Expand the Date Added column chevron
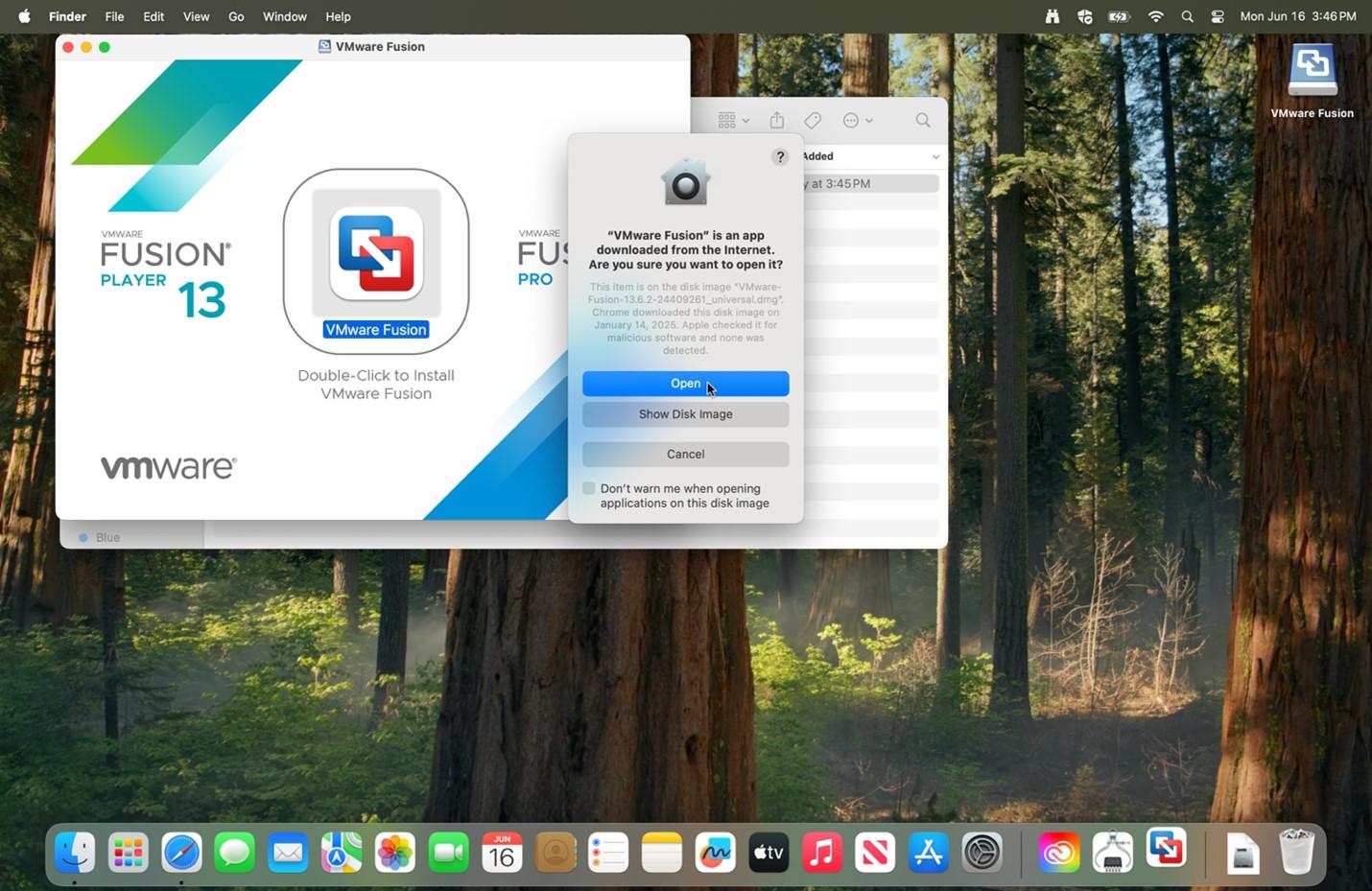The image size is (1372, 891). tap(935, 156)
